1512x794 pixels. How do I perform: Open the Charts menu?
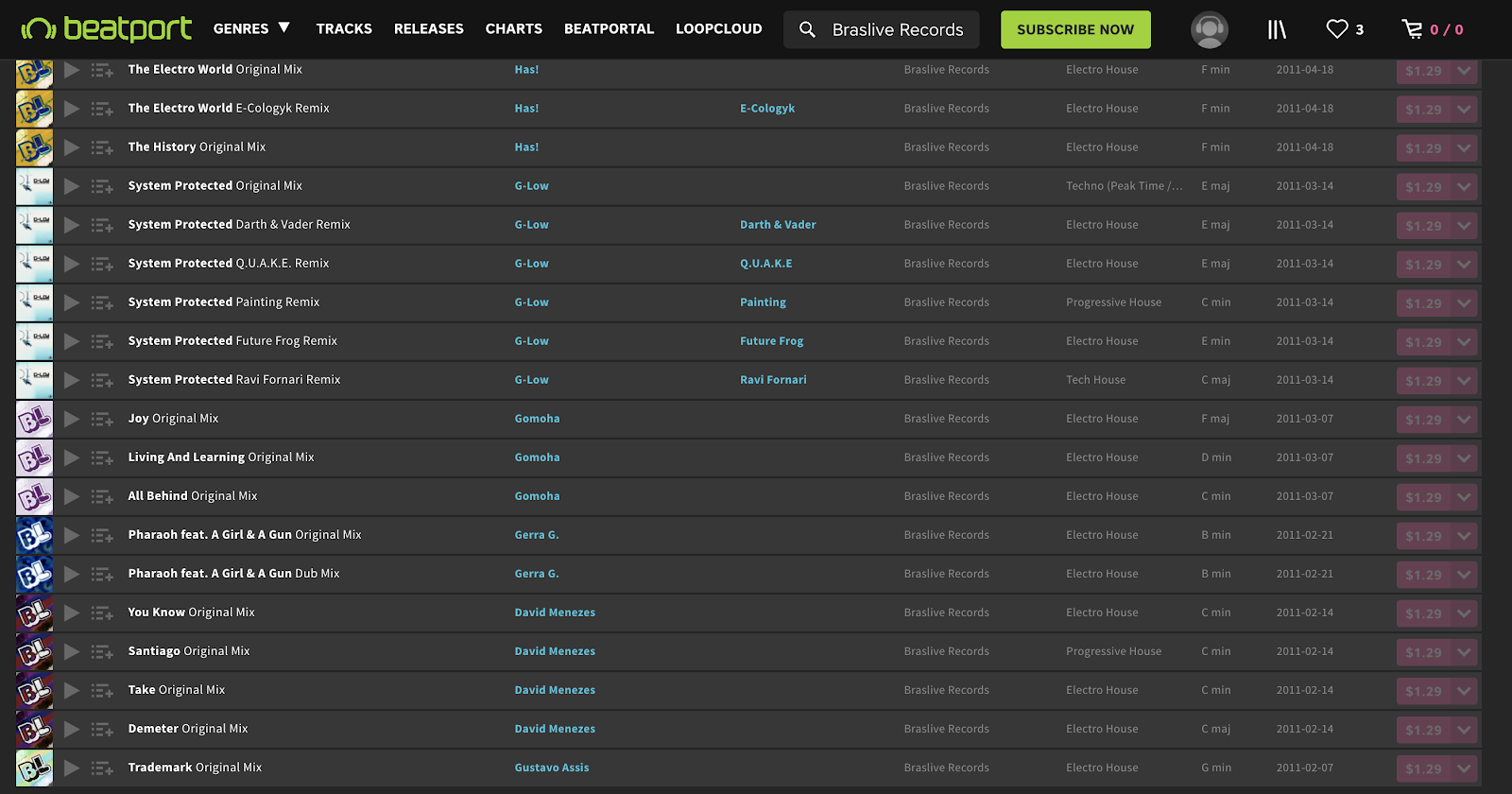[514, 28]
